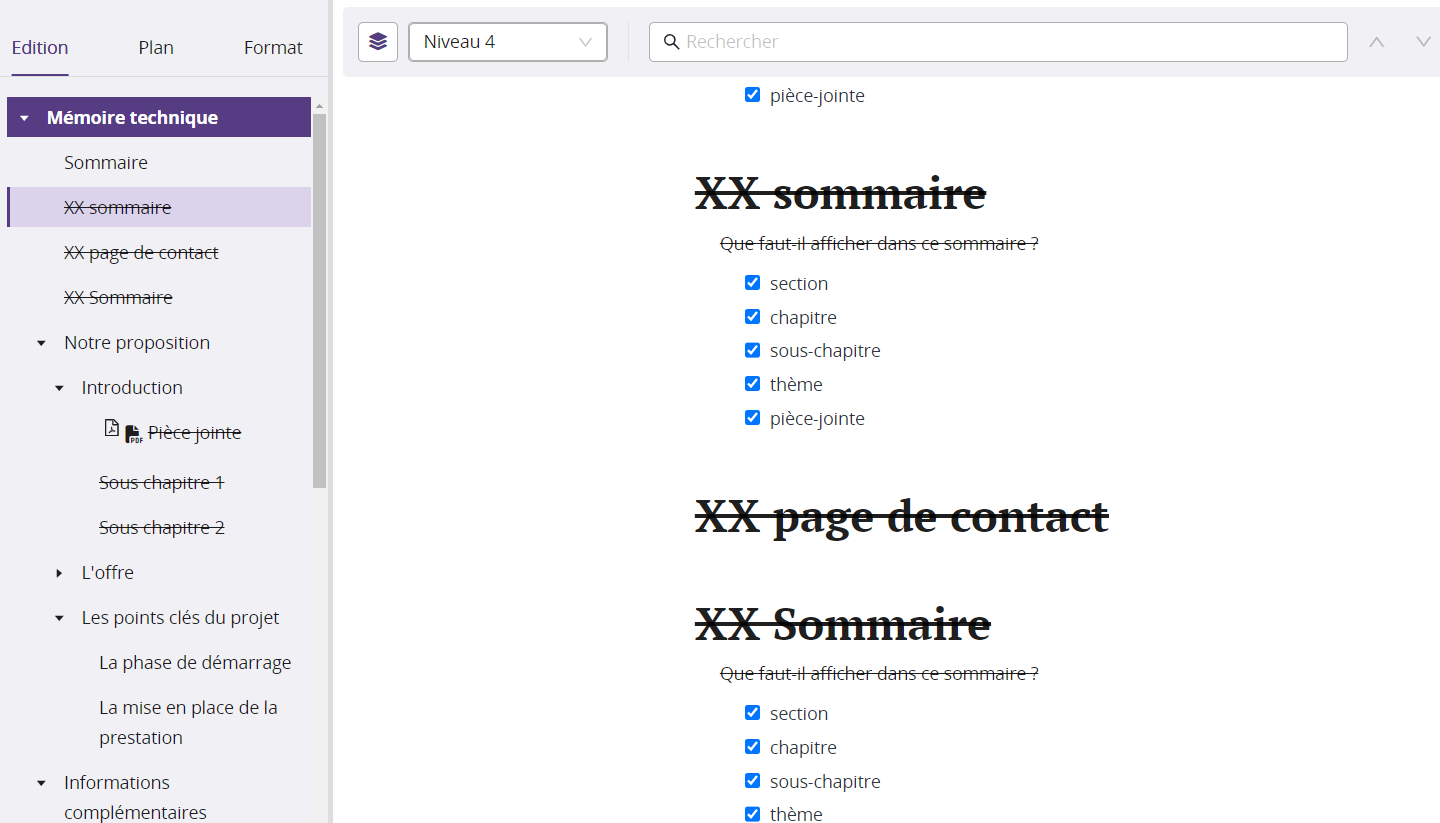Click the down chevron for next search result
Screen dimensions: 1440x823
coord(1423,42)
